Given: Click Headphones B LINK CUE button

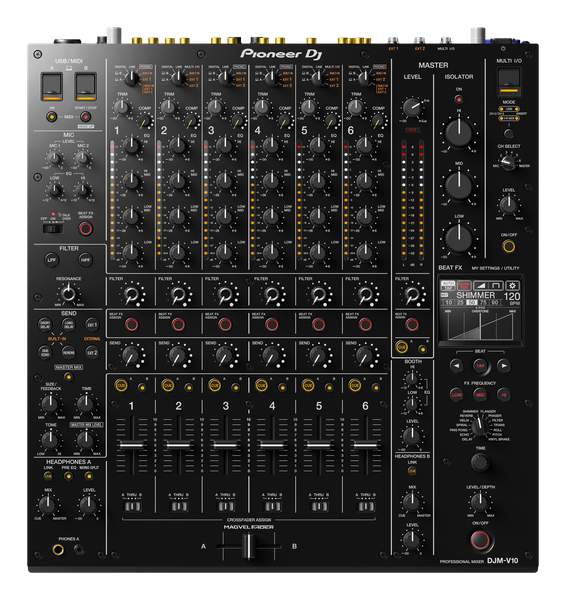Looking at the screenshot, I should tap(412, 471).
